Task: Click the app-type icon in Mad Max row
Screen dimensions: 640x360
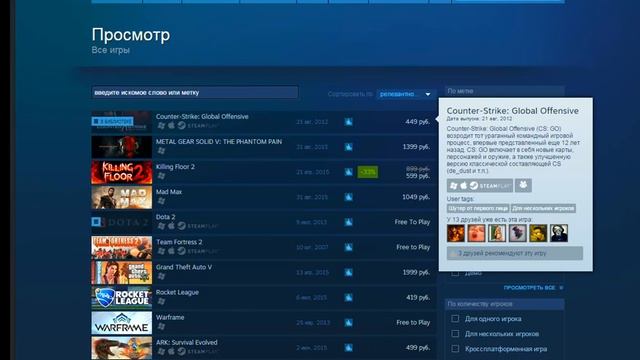Action: pyautogui.click(x=348, y=197)
